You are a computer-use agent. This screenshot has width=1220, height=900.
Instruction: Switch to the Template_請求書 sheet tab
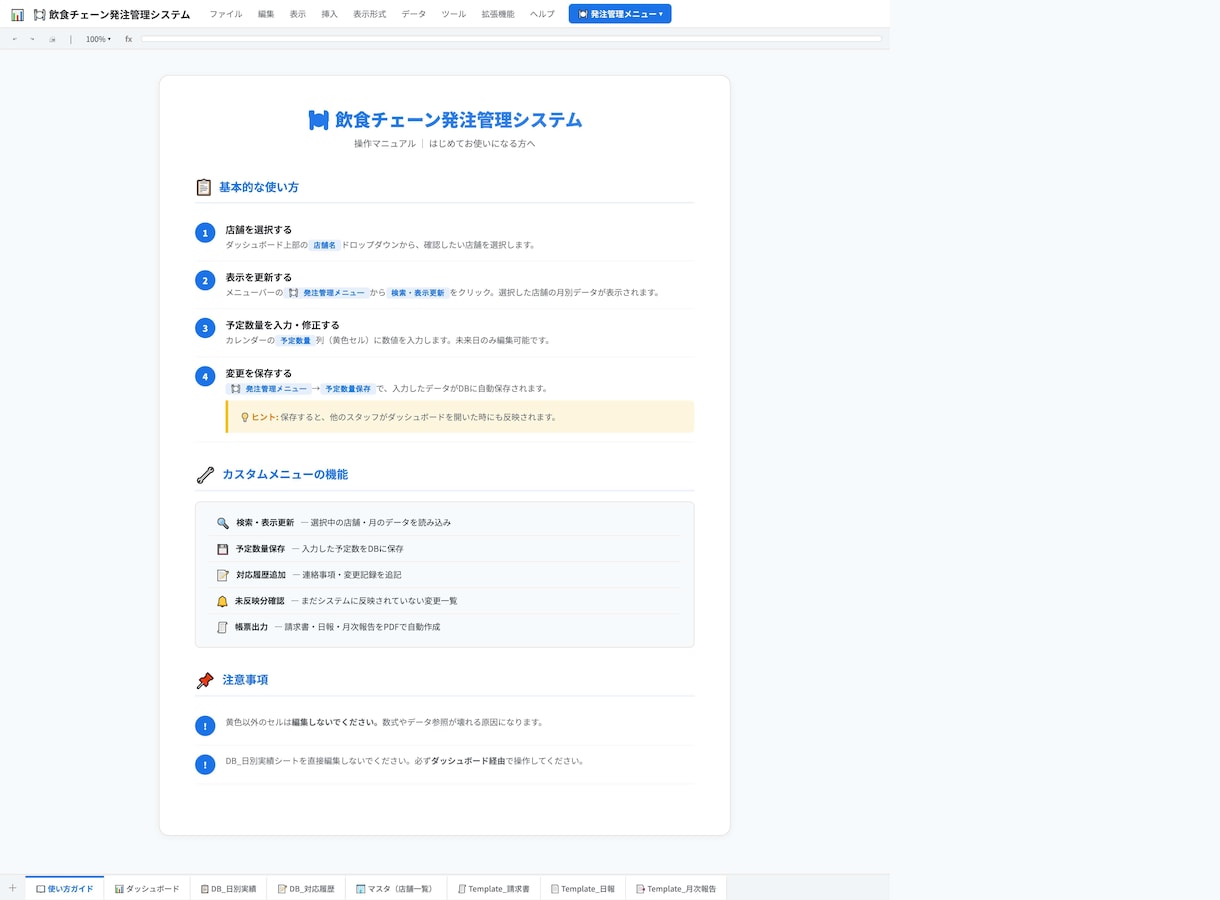point(493,888)
